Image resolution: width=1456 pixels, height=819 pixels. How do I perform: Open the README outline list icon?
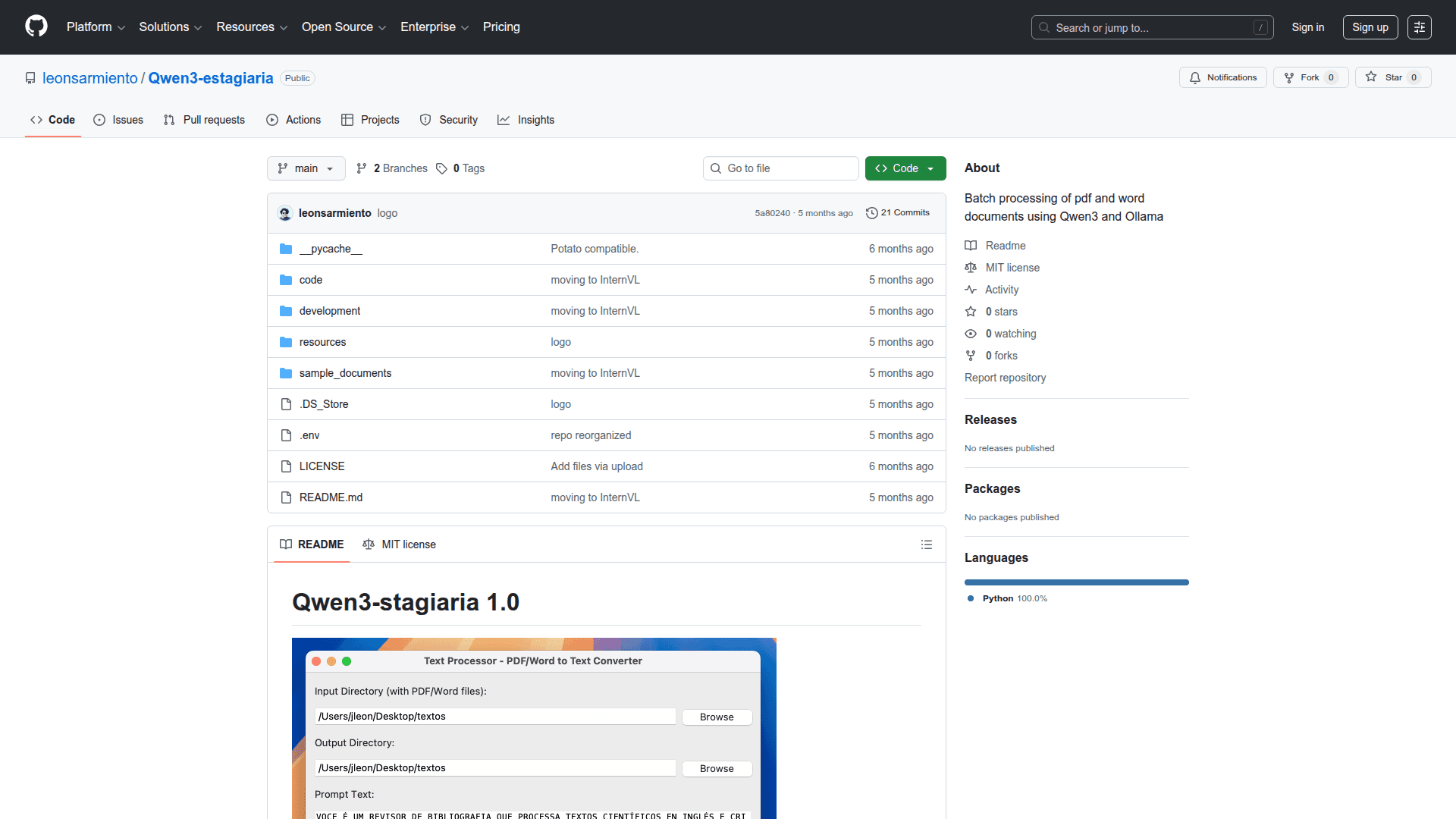point(926,544)
